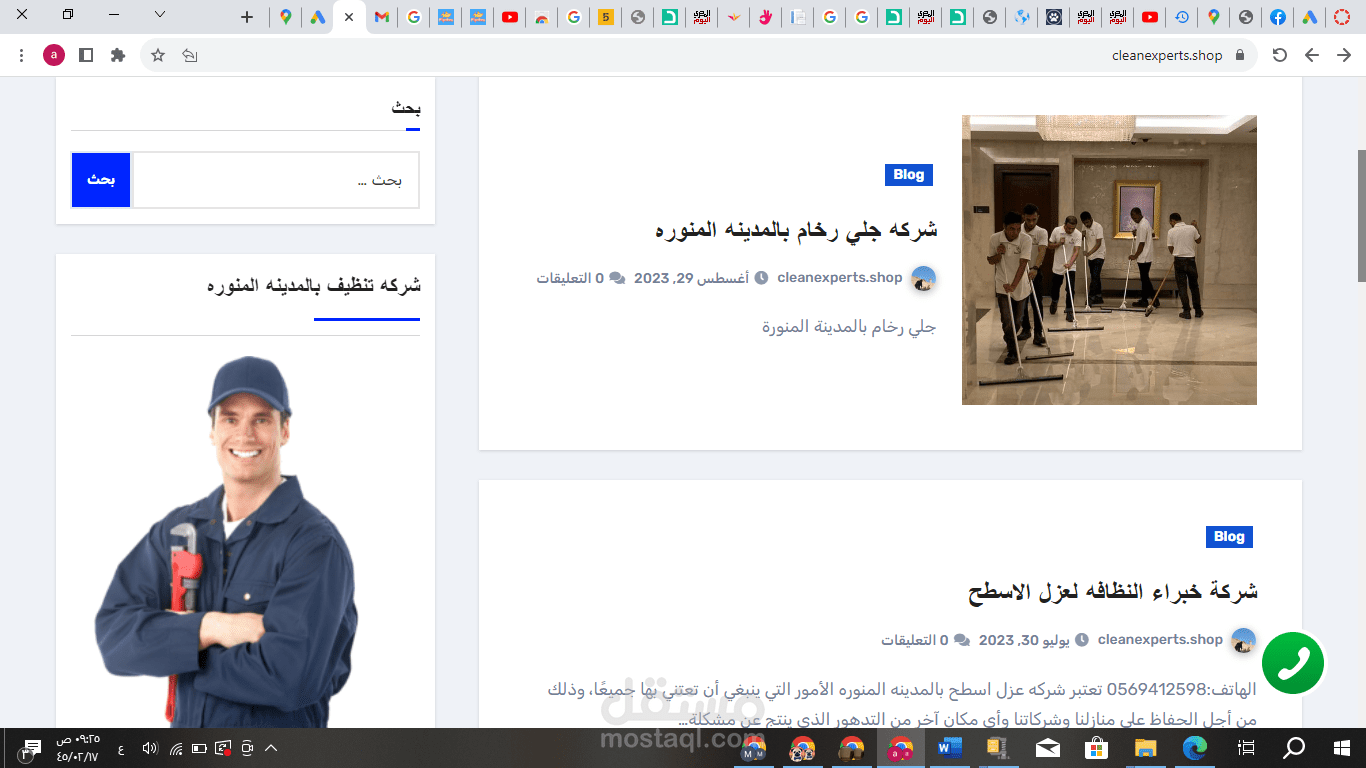This screenshot has width=1366, height=768.
Task: Open File Explorer from the taskbar
Action: pyautogui.click(x=1145, y=748)
